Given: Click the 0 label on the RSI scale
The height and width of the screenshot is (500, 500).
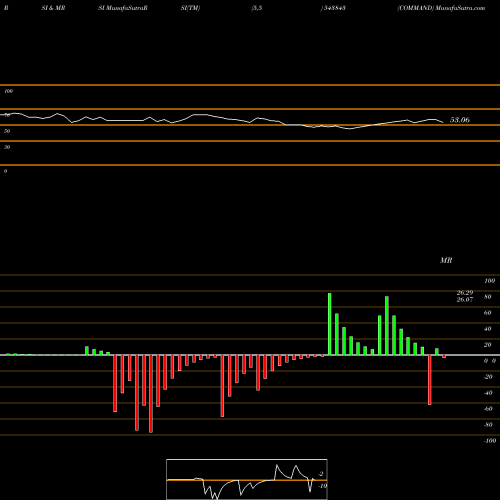Looking at the screenshot, I should pos(5,171).
